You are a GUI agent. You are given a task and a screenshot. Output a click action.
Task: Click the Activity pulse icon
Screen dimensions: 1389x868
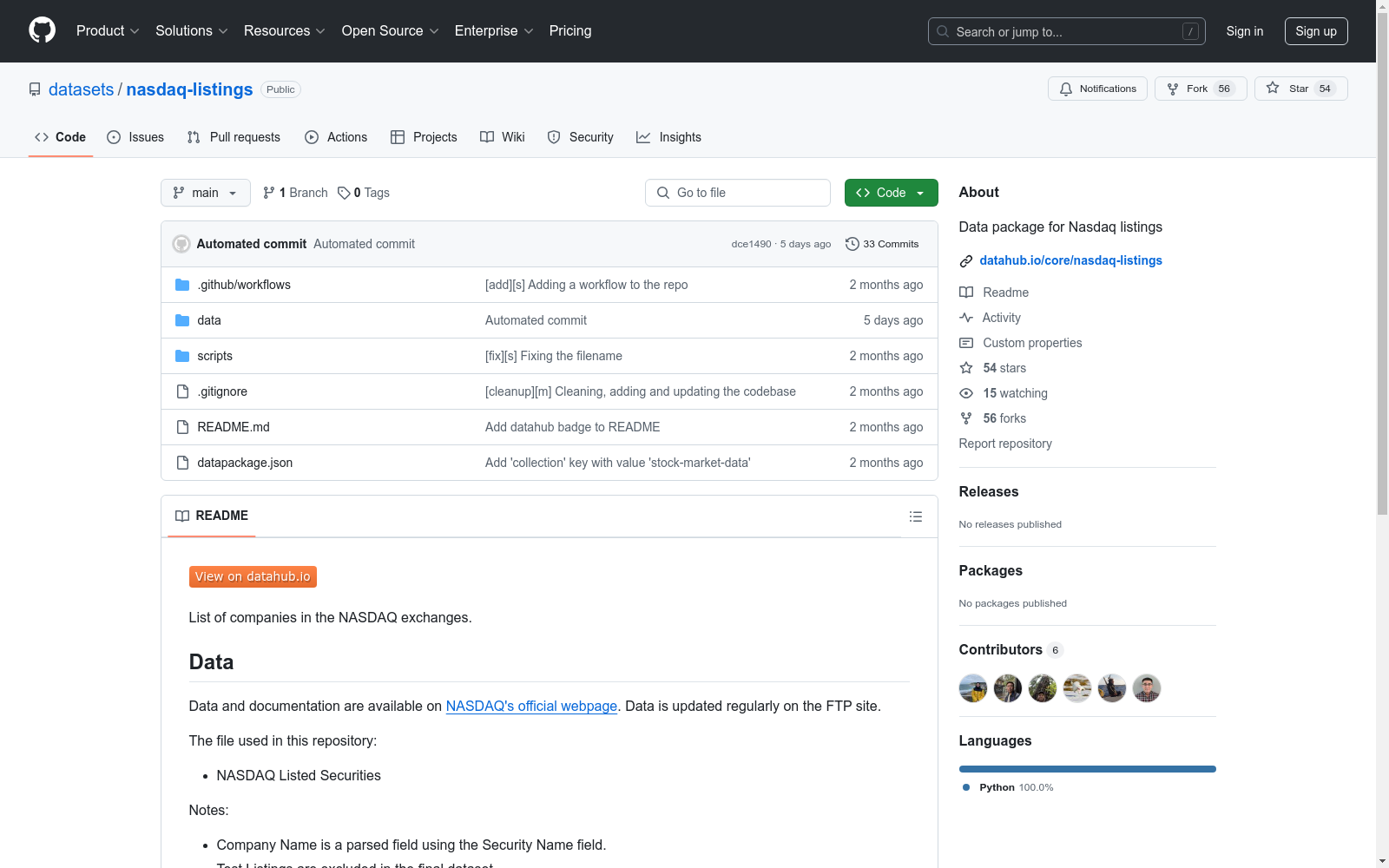click(x=966, y=318)
